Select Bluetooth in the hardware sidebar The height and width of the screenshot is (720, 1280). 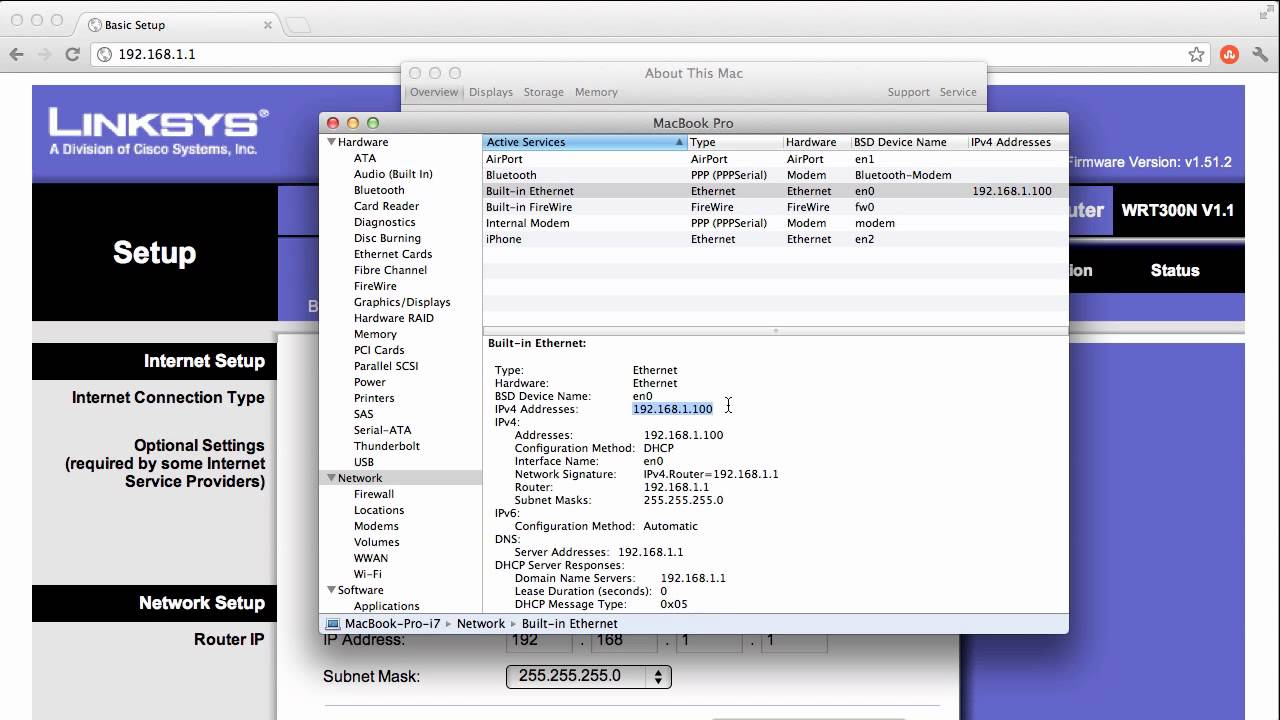pos(379,190)
